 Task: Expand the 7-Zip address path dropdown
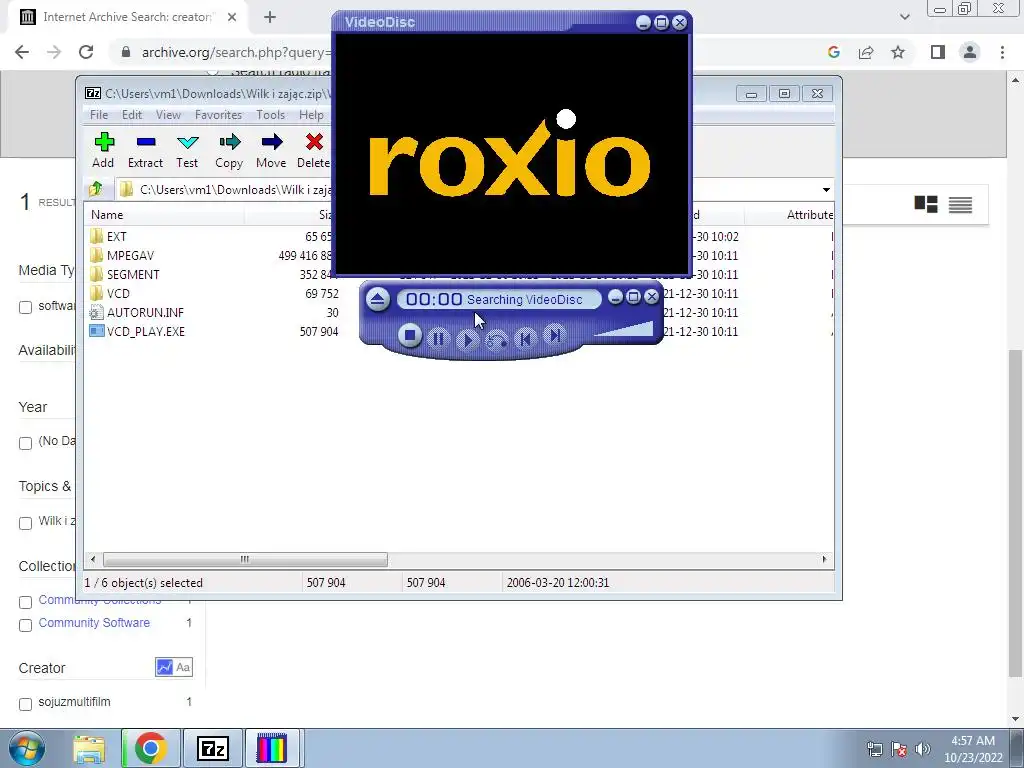pos(826,189)
